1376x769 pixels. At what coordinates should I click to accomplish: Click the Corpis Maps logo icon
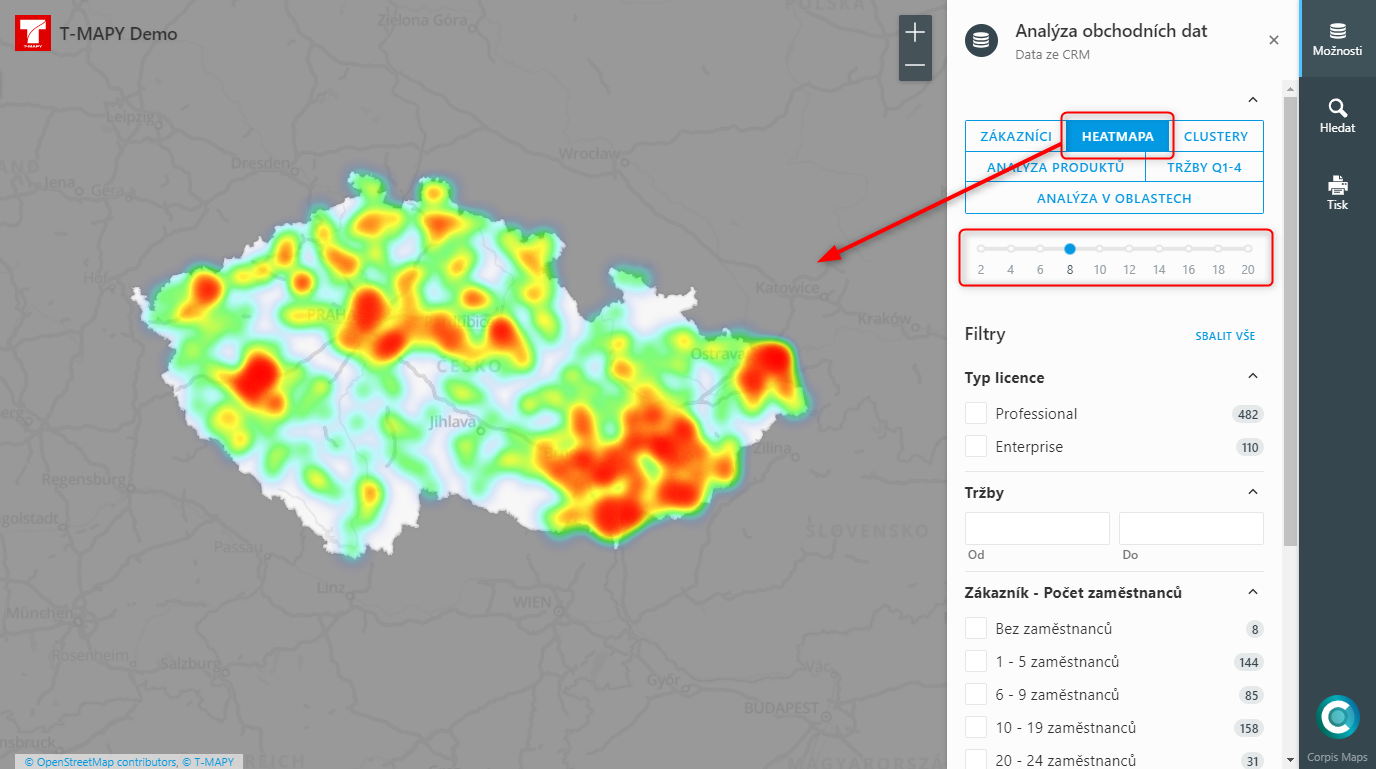(1337, 716)
